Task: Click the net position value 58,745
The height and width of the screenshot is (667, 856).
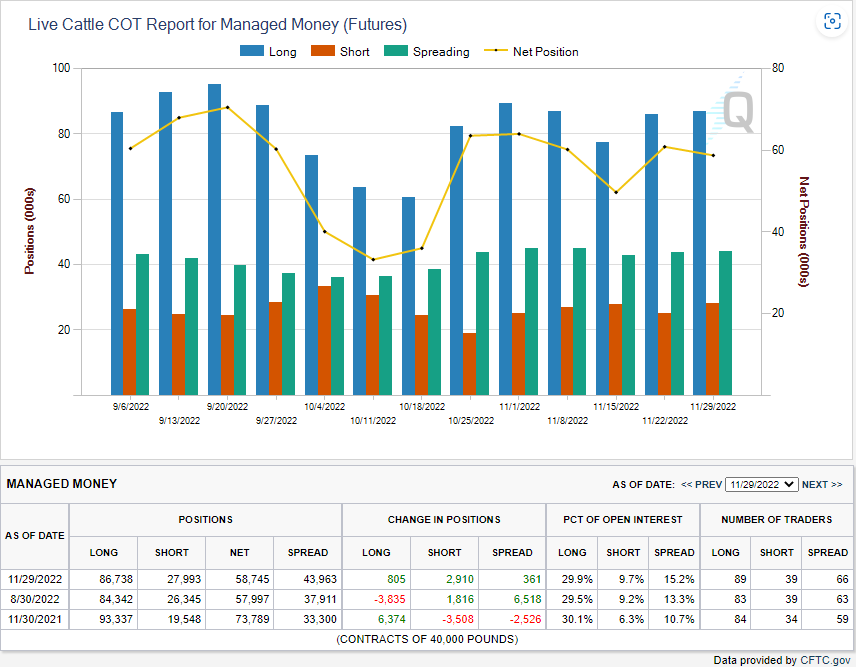Action: pyautogui.click(x=252, y=579)
